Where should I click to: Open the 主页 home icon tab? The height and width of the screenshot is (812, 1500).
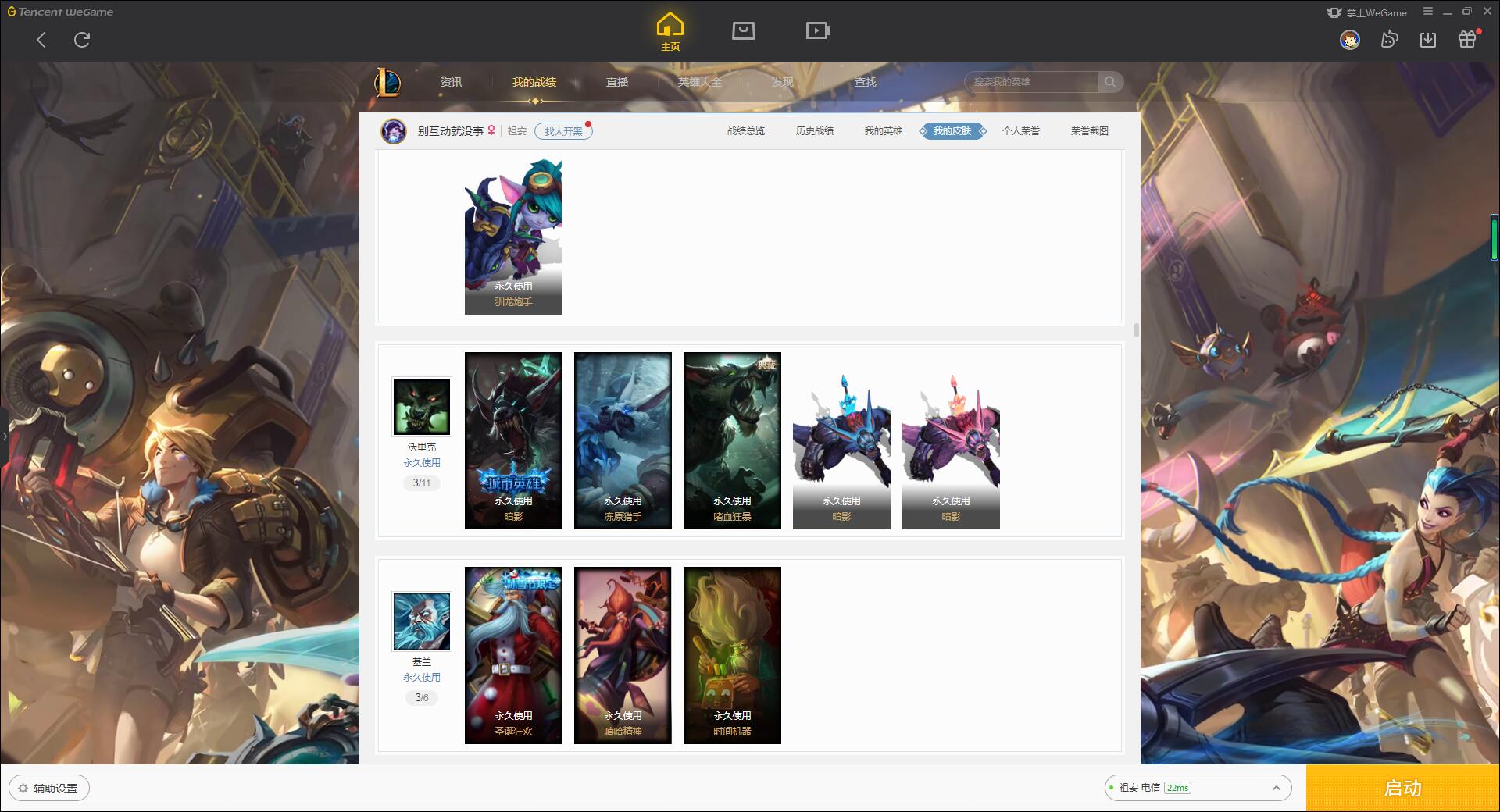click(670, 32)
